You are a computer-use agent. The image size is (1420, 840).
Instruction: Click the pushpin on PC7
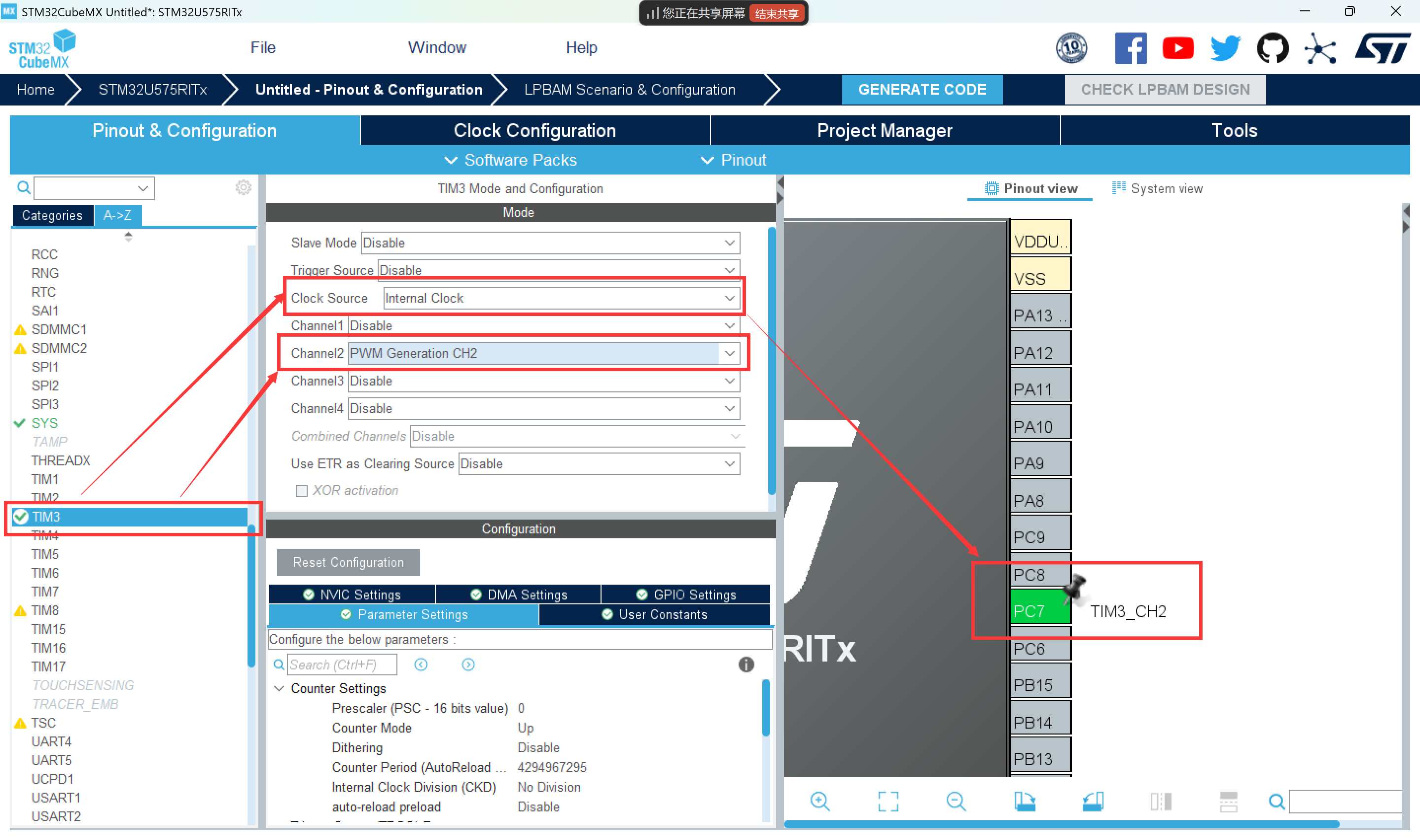(1074, 588)
